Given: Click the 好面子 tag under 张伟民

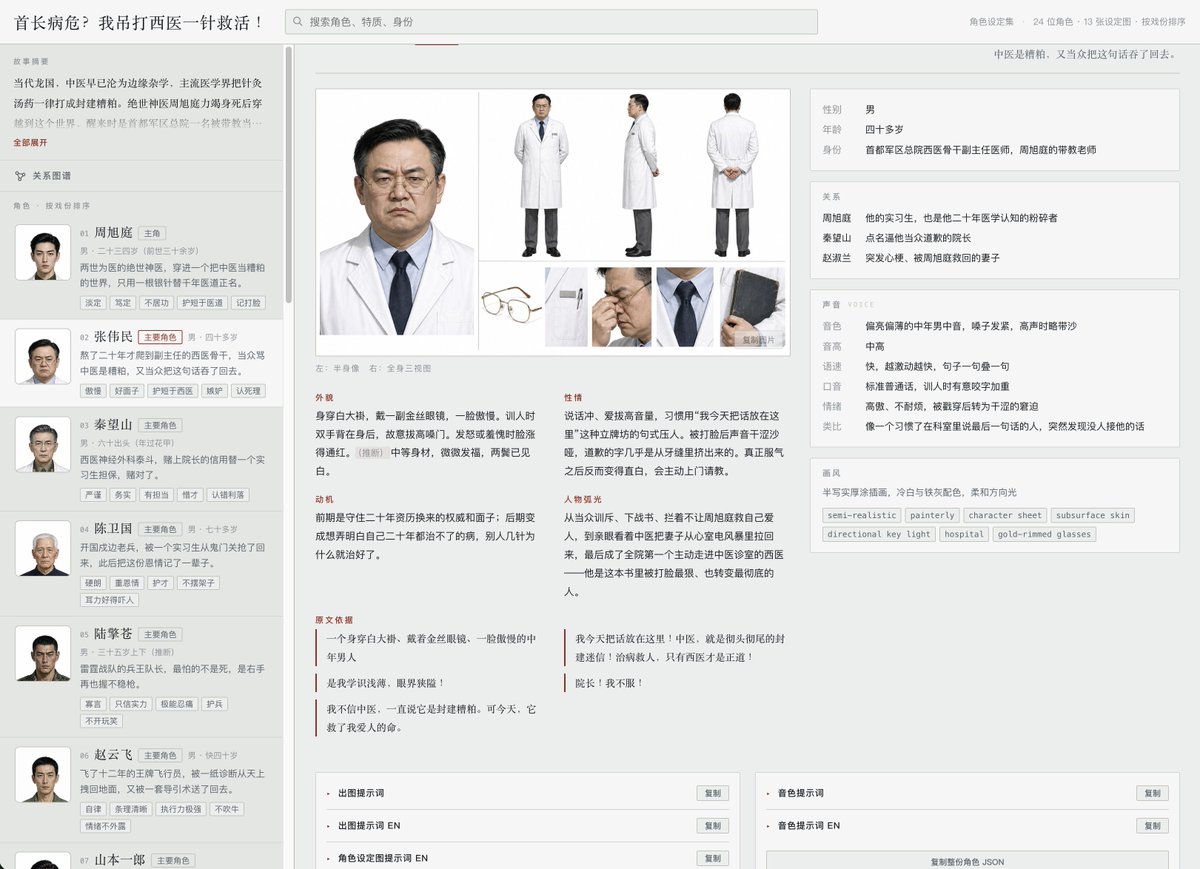Looking at the screenshot, I should [126, 391].
